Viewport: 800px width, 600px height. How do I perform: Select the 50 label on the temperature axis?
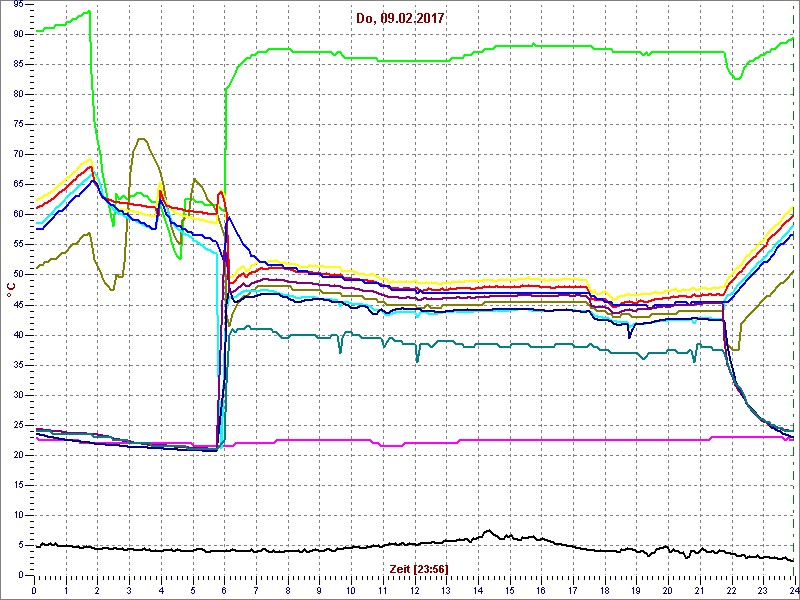(x=17, y=274)
